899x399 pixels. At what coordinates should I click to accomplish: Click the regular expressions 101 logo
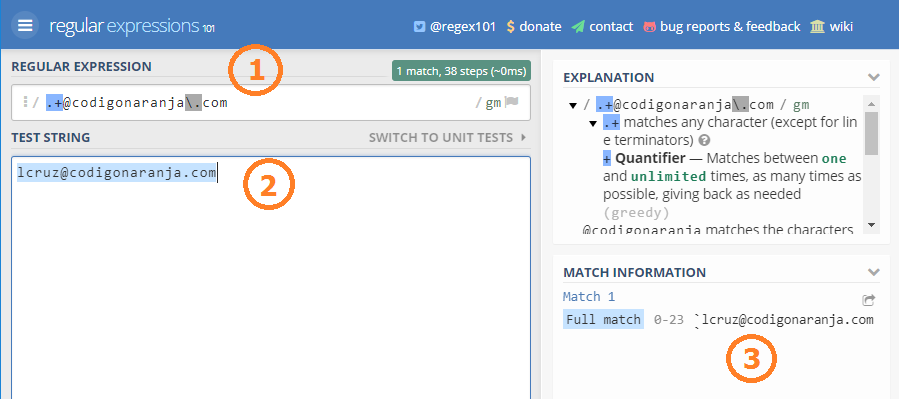point(132,26)
